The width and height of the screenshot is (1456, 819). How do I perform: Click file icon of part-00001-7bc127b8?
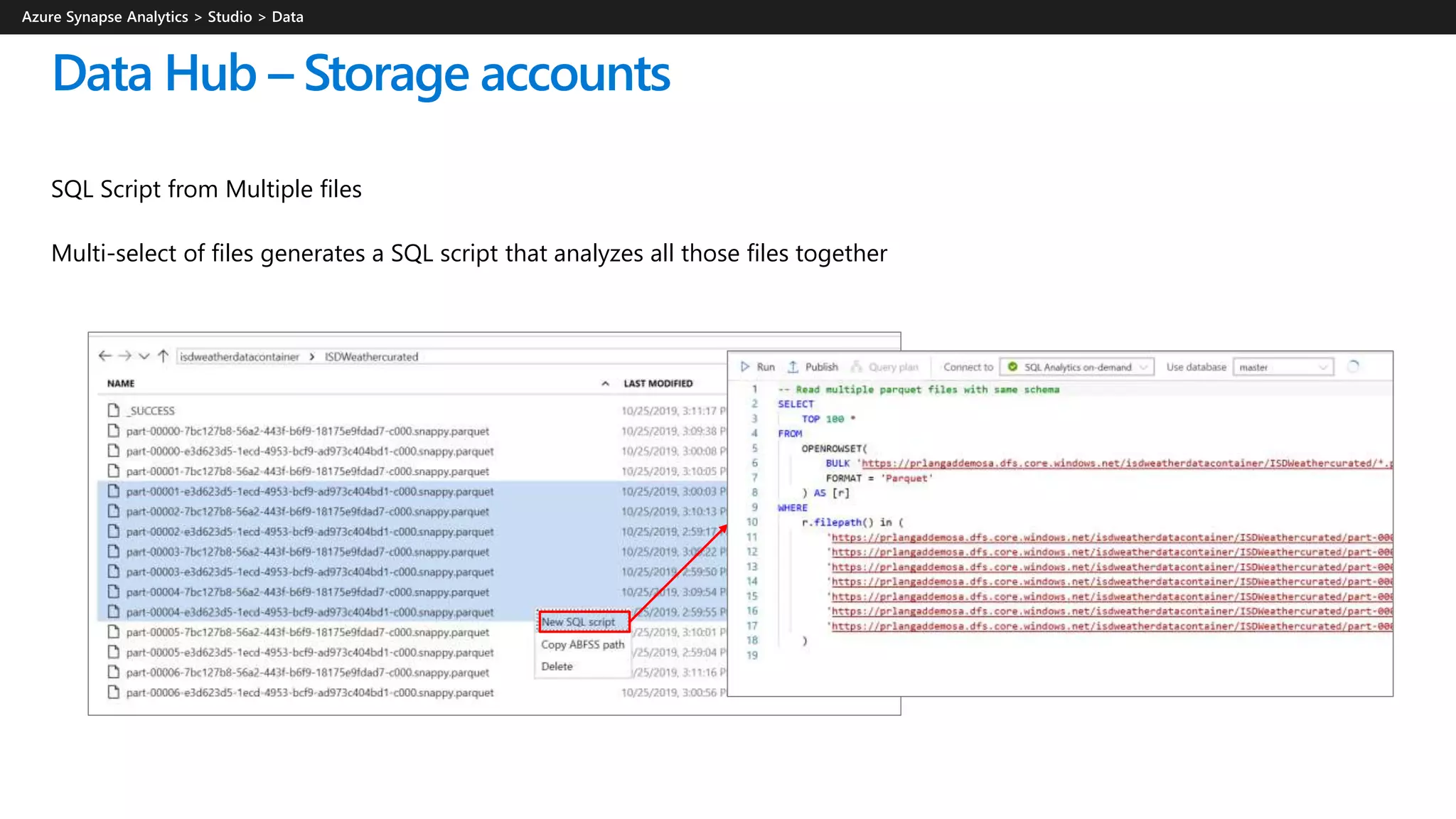click(x=113, y=471)
